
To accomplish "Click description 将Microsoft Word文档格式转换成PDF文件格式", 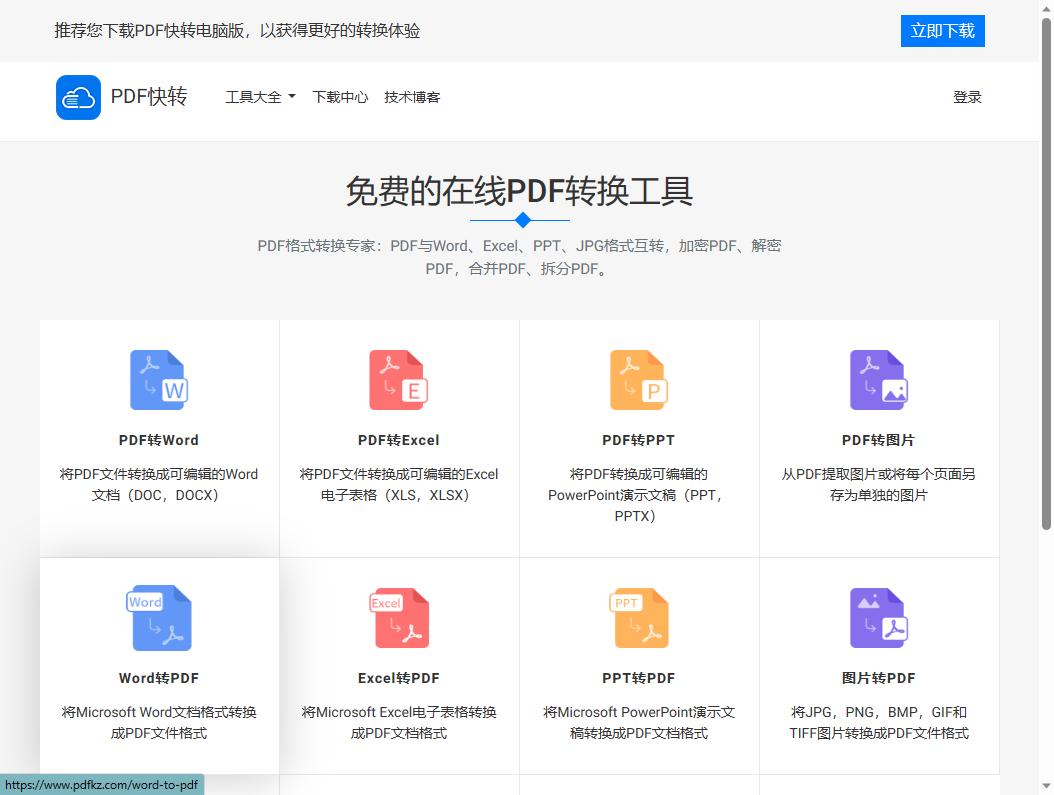I will point(159,722).
